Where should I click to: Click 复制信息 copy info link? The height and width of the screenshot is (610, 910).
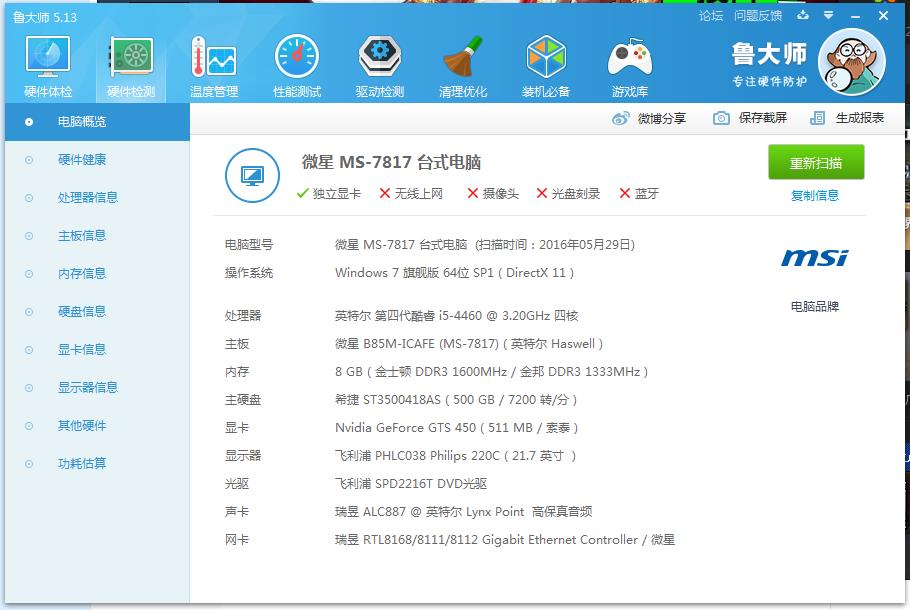click(x=815, y=196)
